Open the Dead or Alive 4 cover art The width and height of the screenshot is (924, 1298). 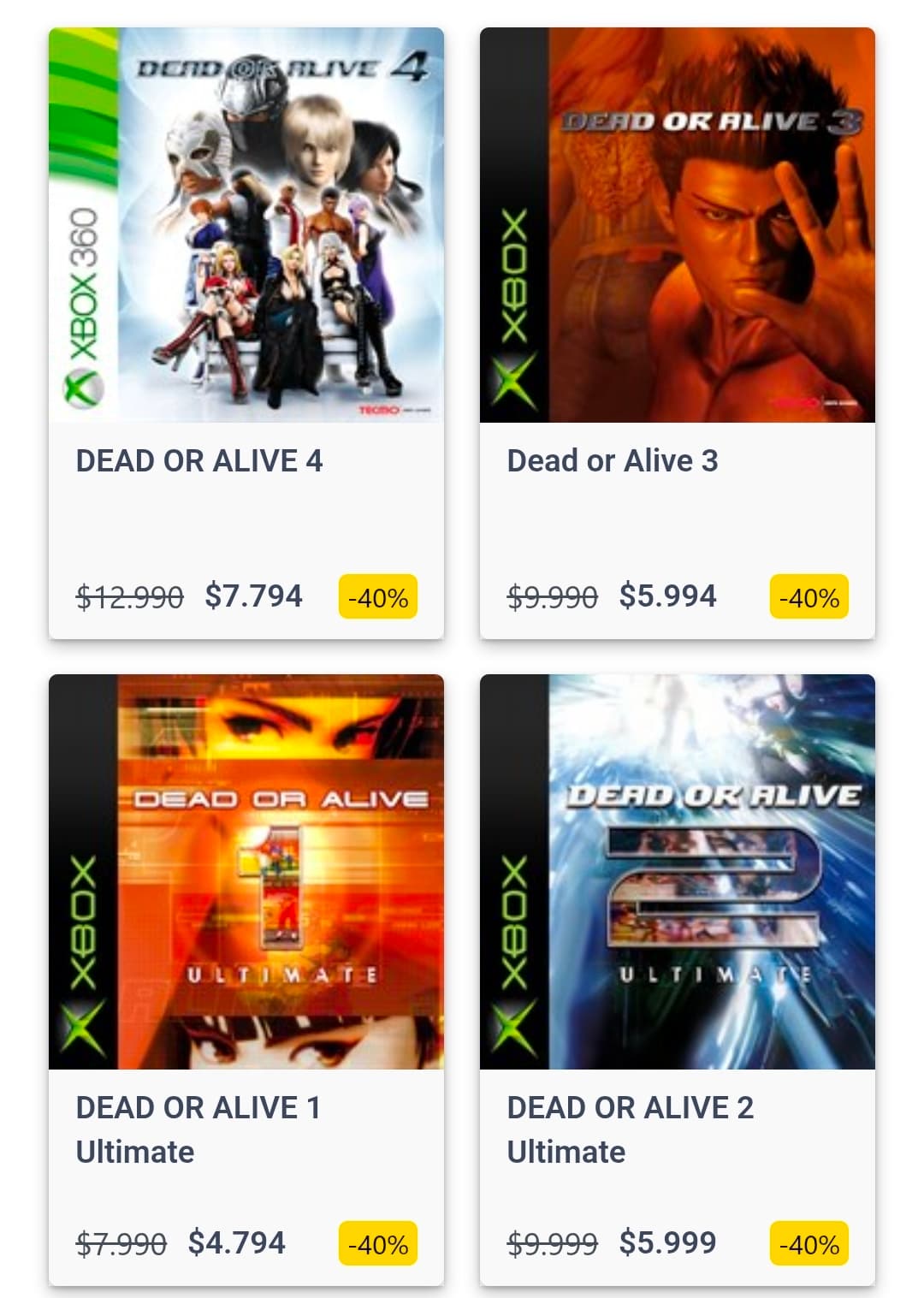tap(246, 225)
